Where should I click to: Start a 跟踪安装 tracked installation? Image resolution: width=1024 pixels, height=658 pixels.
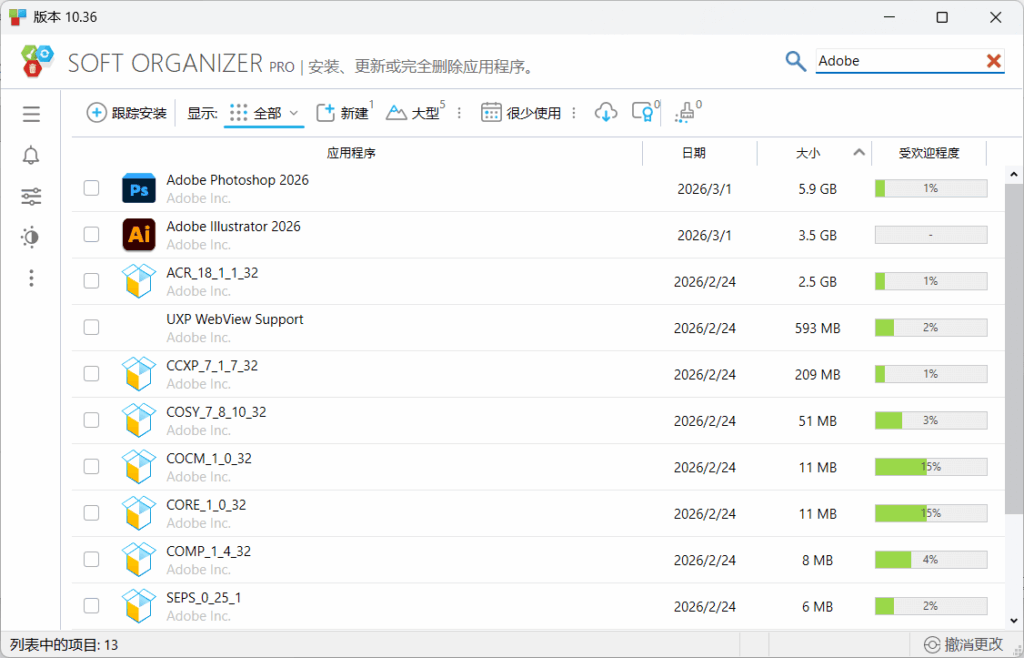[125, 113]
